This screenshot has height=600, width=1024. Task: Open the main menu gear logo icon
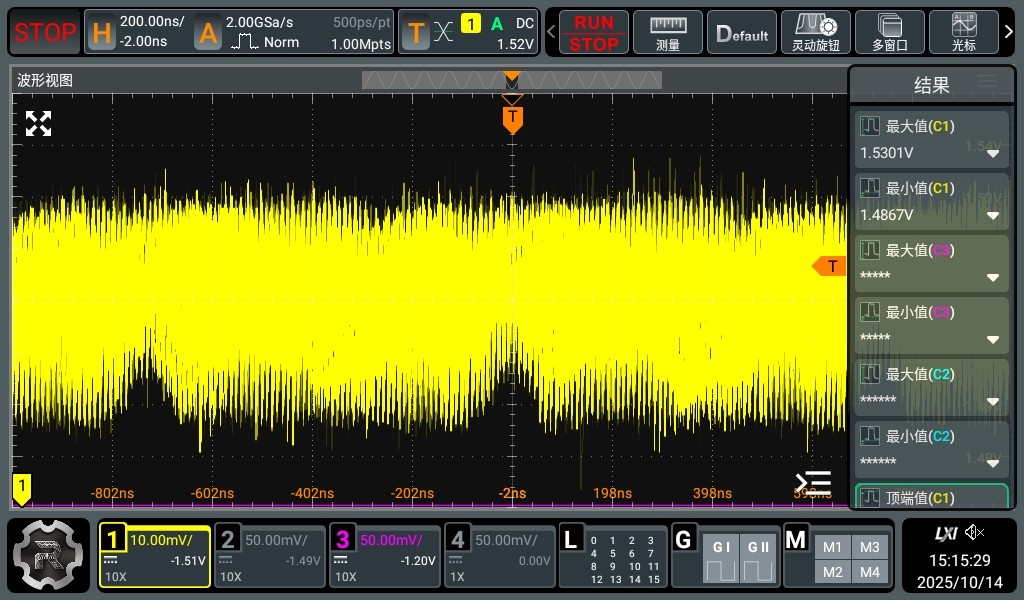click(50, 555)
